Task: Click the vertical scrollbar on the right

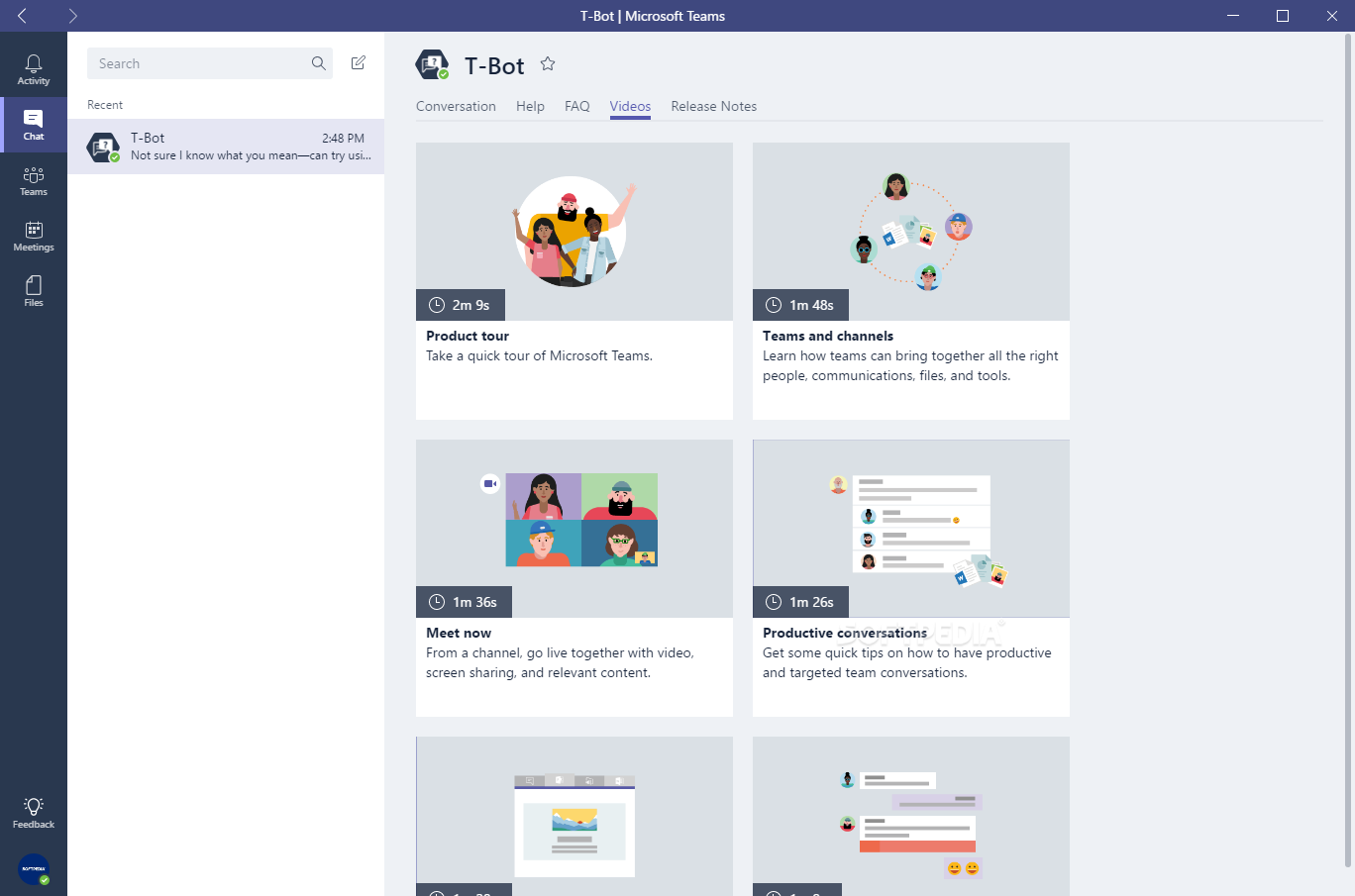Action: pyautogui.click(x=1348, y=450)
